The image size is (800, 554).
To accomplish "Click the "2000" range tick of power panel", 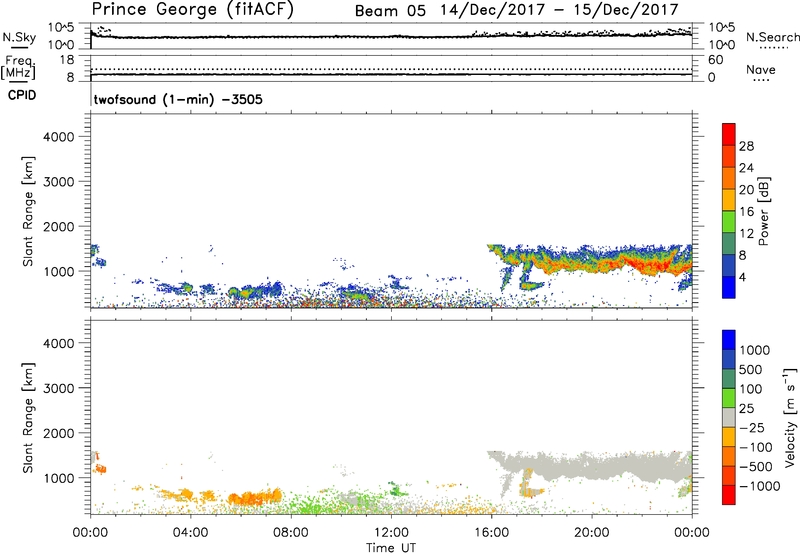I will click(58, 226).
